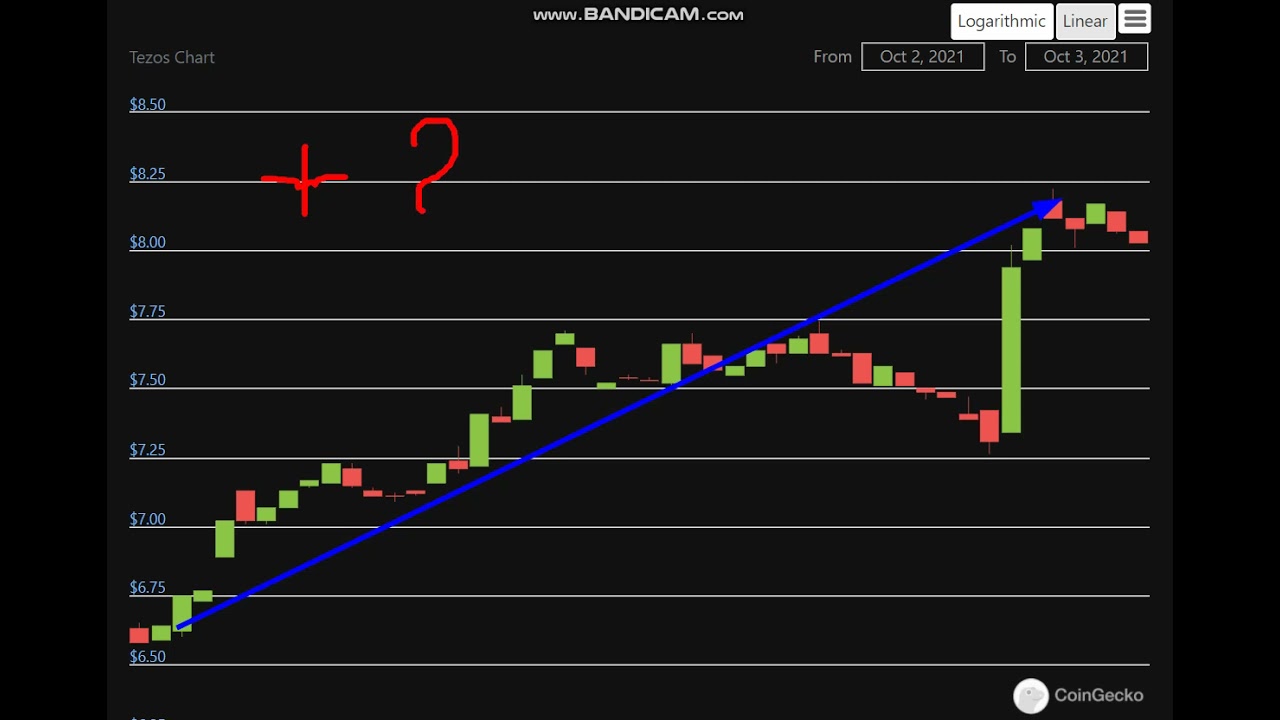This screenshot has width=1280, height=720.
Task: Click the $6.50 price axis label
Action: click(148, 657)
